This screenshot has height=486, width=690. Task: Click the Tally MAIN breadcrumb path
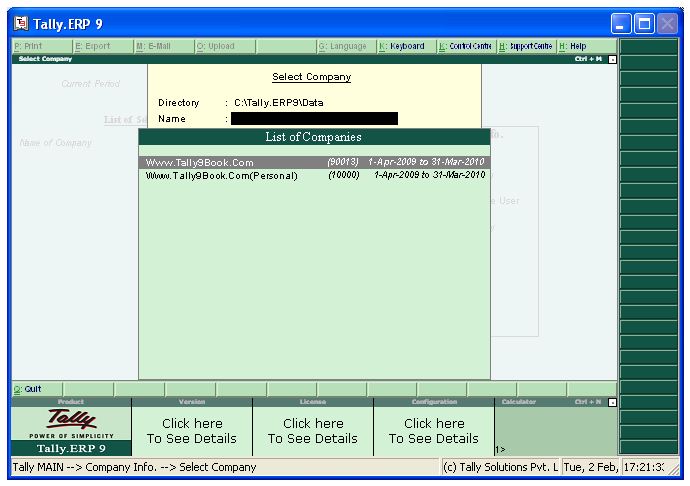134,467
